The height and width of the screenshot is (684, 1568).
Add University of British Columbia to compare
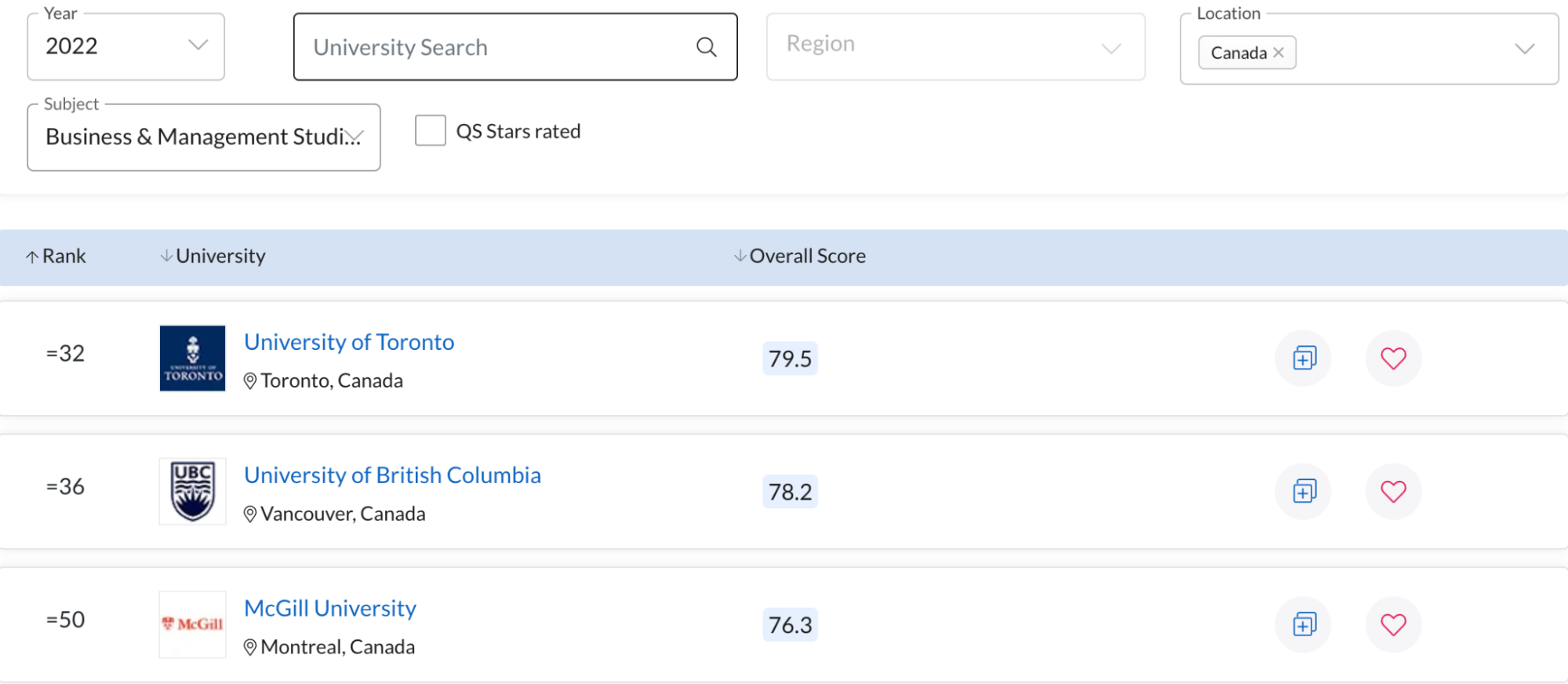1304,492
